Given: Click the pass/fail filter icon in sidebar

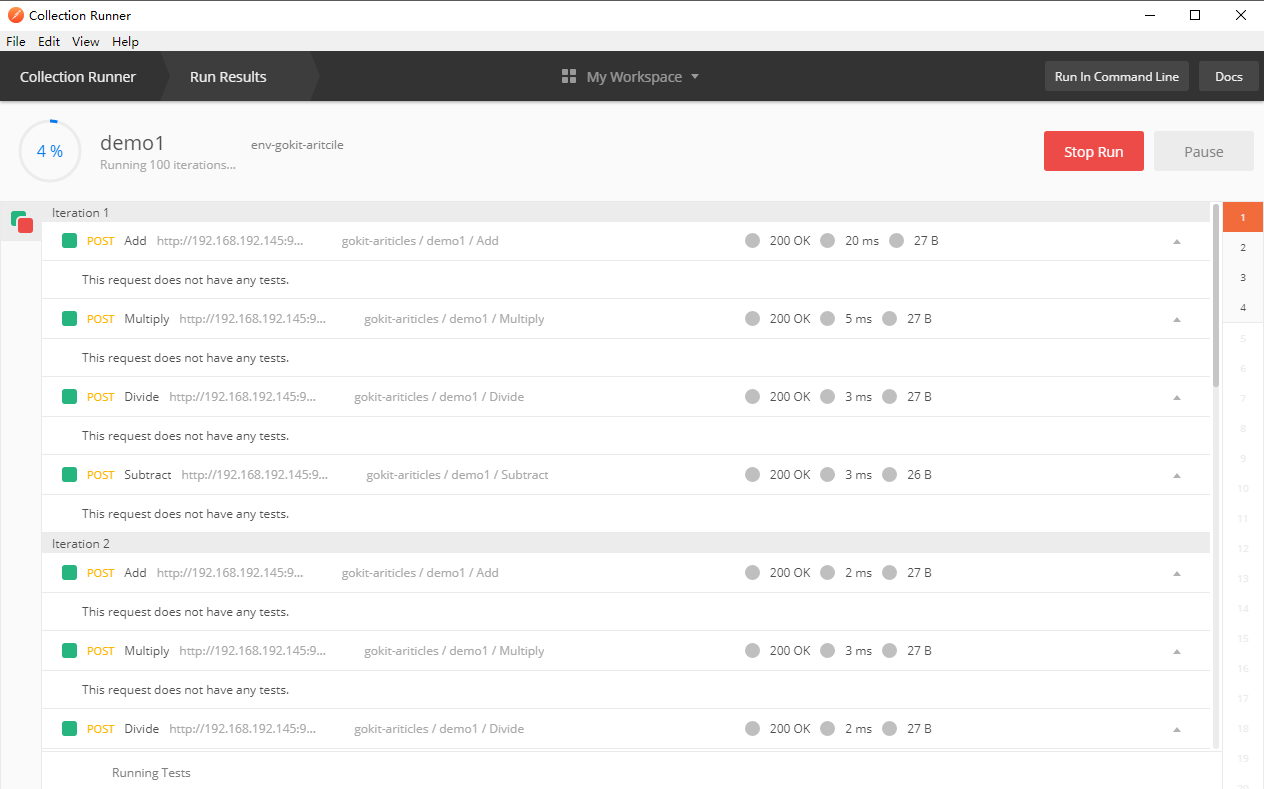Looking at the screenshot, I should [22, 222].
